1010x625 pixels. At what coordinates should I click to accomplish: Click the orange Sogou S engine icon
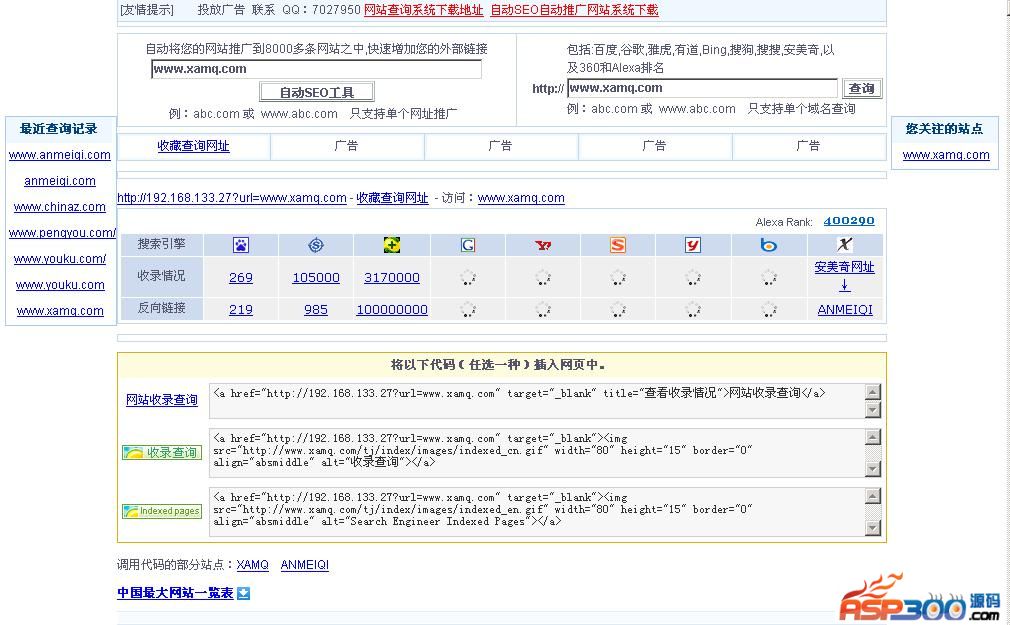pyautogui.click(x=618, y=245)
